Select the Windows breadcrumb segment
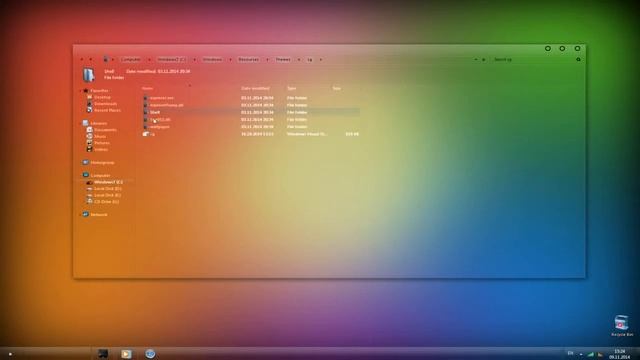The image size is (640, 360). coord(213,60)
